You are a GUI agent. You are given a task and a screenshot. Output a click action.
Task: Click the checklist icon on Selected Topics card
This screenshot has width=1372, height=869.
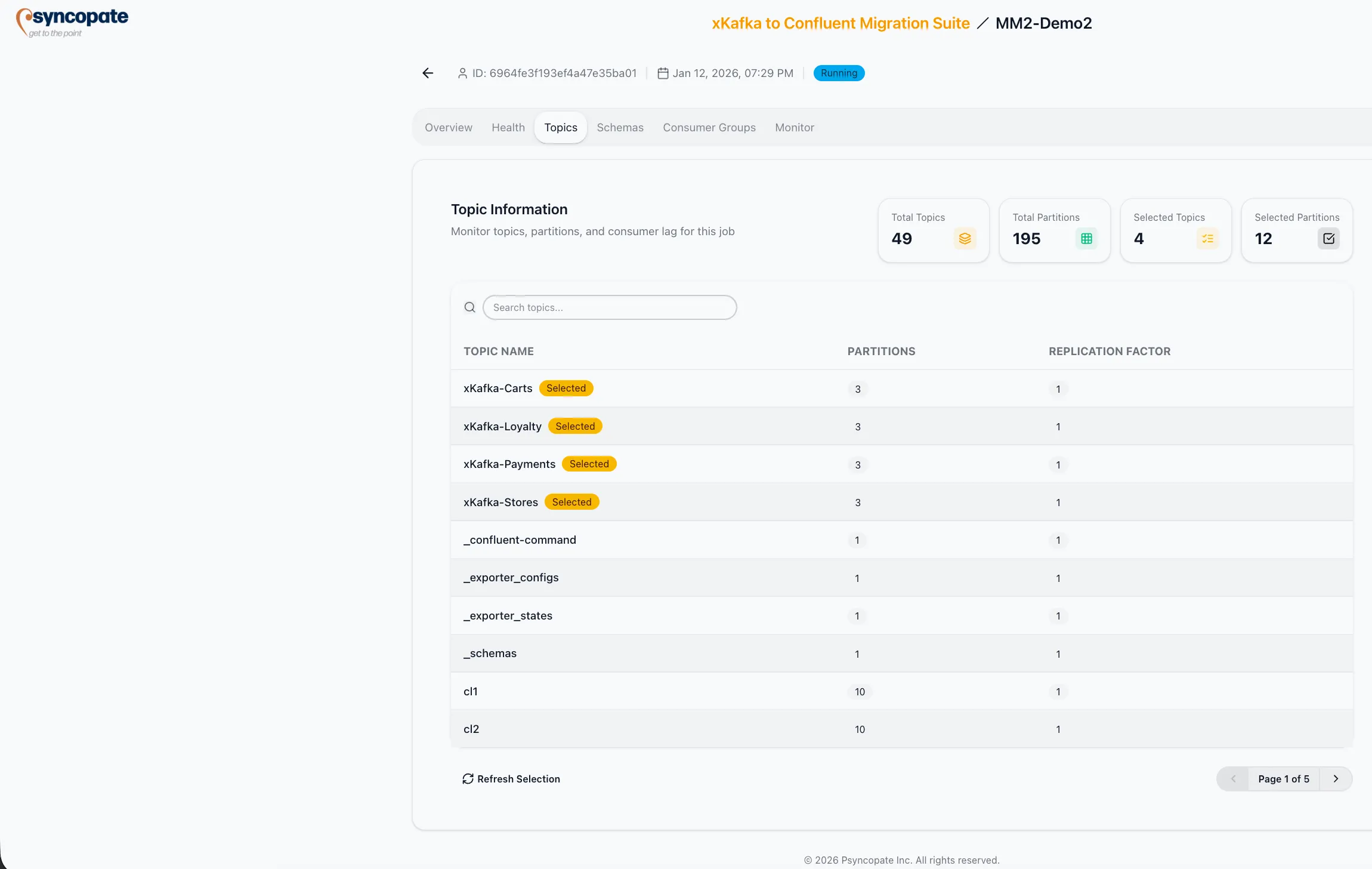[1207, 238]
